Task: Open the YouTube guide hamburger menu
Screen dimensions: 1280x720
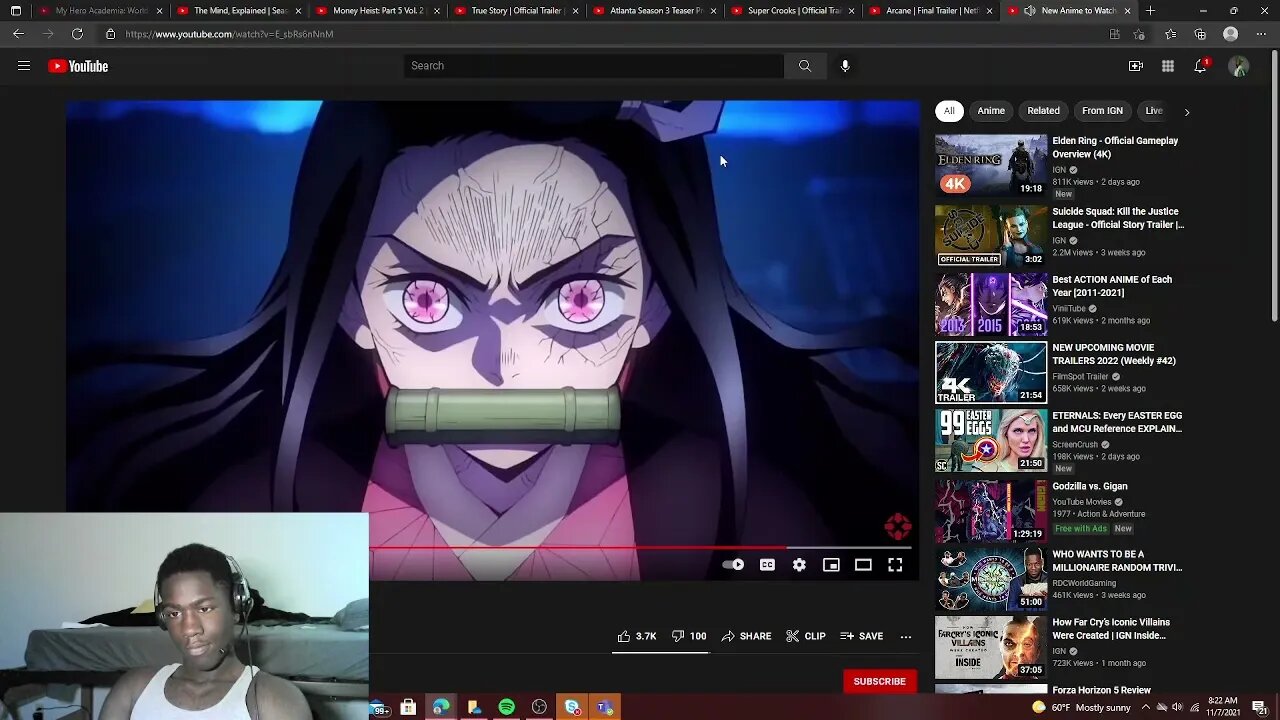Action: click(24, 66)
